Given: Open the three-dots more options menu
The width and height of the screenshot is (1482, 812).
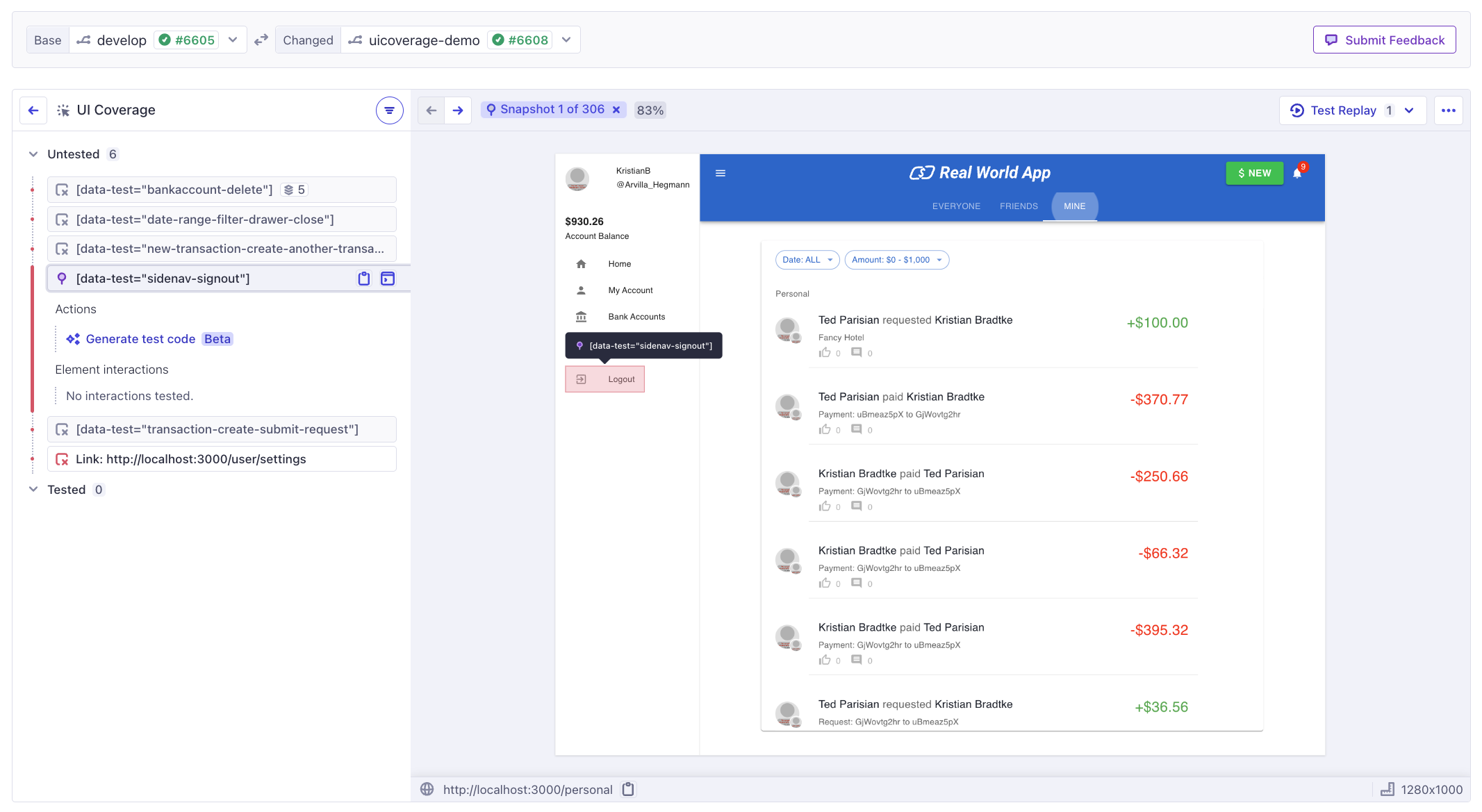Looking at the screenshot, I should click(1449, 110).
